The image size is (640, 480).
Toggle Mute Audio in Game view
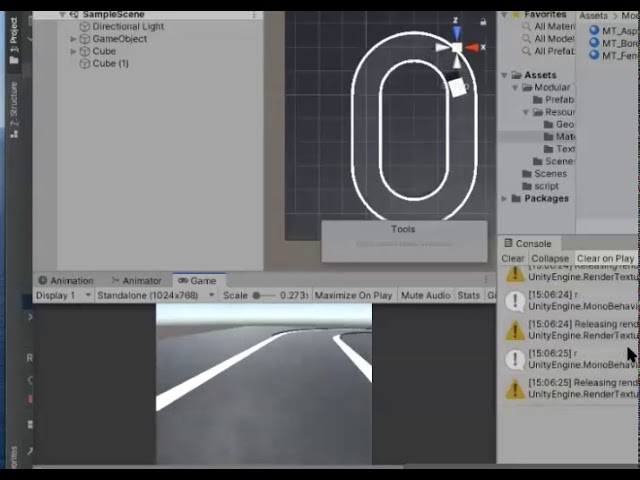[x=425, y=296]
